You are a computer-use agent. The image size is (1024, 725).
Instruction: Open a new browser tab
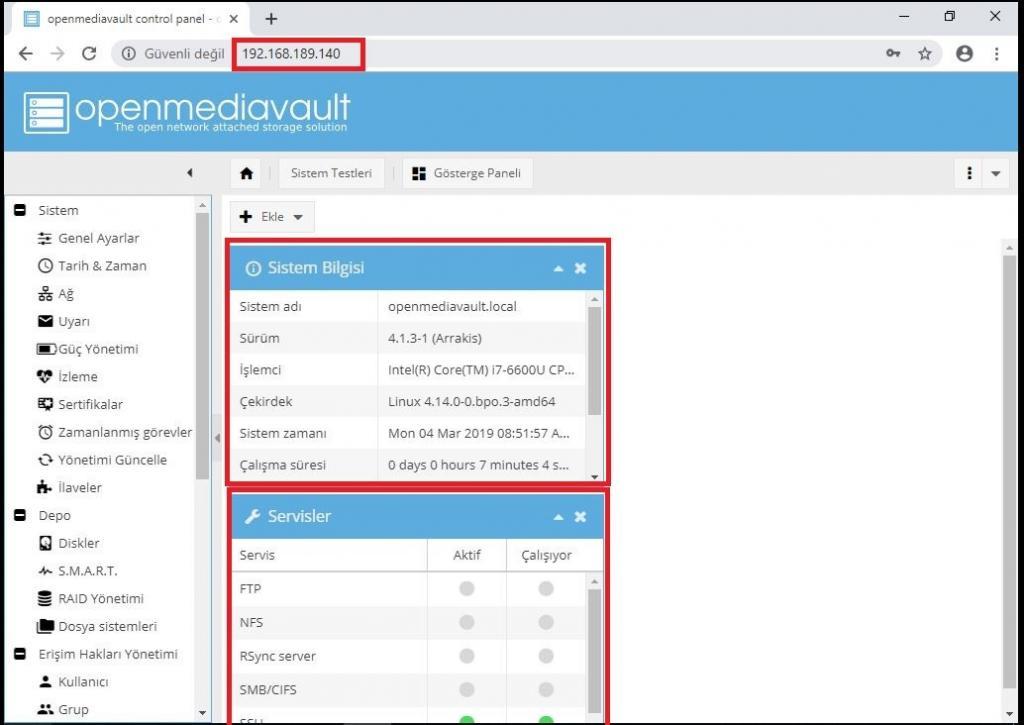coord(271,19)
